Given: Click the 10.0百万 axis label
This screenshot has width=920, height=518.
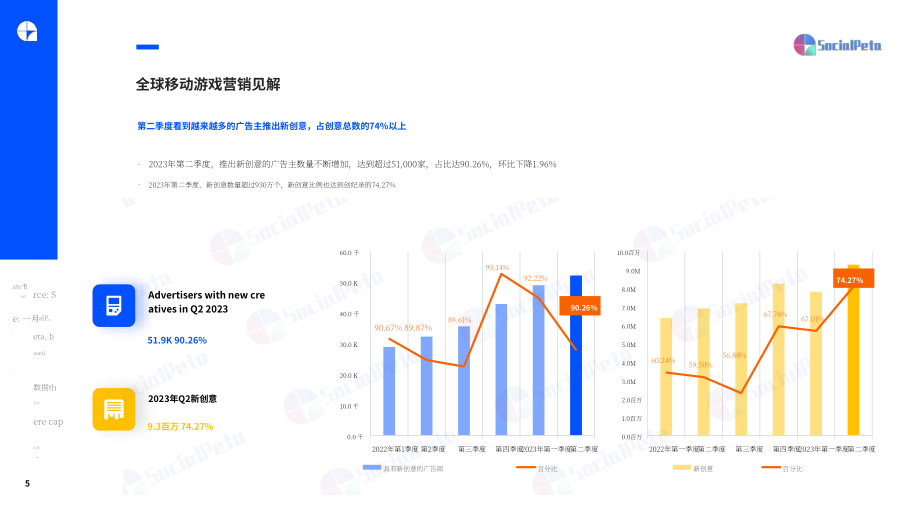Looking at the screenshot, I should click(x=628, y=253).
